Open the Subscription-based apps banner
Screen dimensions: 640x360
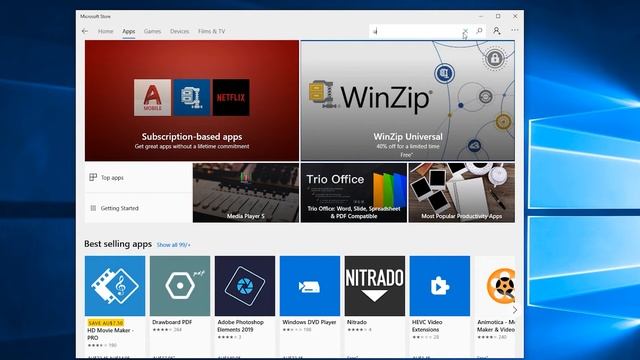click(192, 100)
